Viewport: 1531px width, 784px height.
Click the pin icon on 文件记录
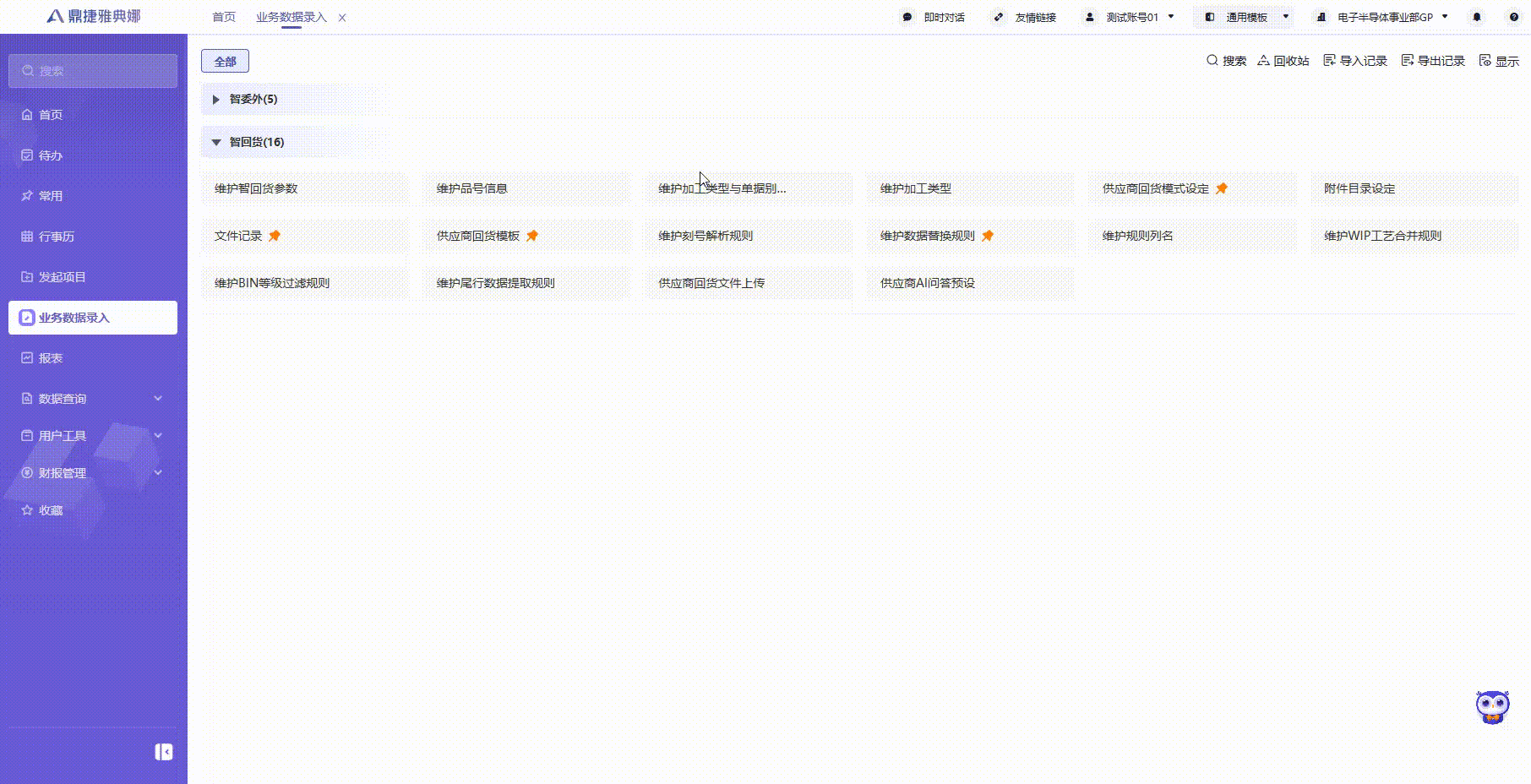click(x=275, y=236)
